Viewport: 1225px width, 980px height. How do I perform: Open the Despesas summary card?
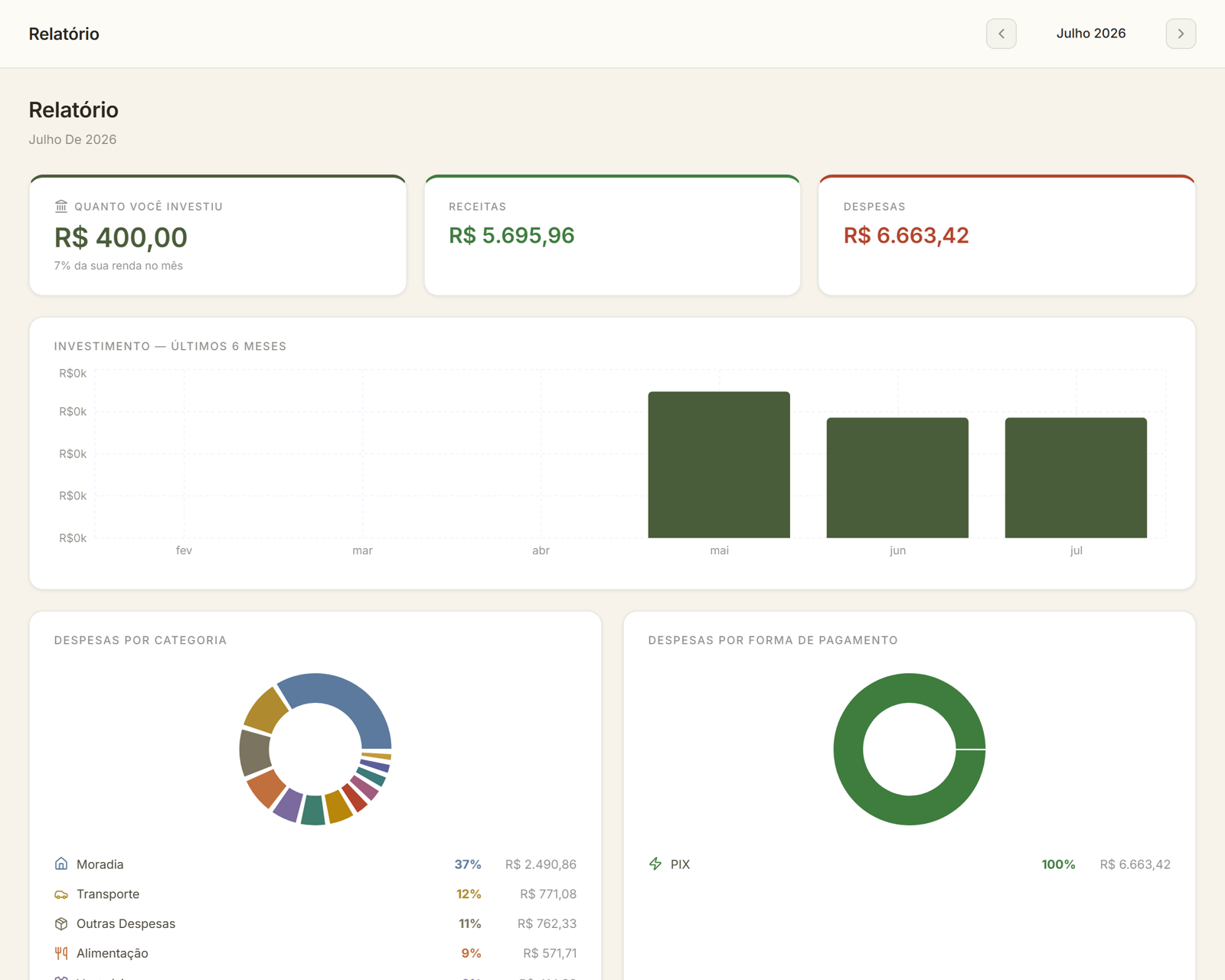click(1007, 235)
